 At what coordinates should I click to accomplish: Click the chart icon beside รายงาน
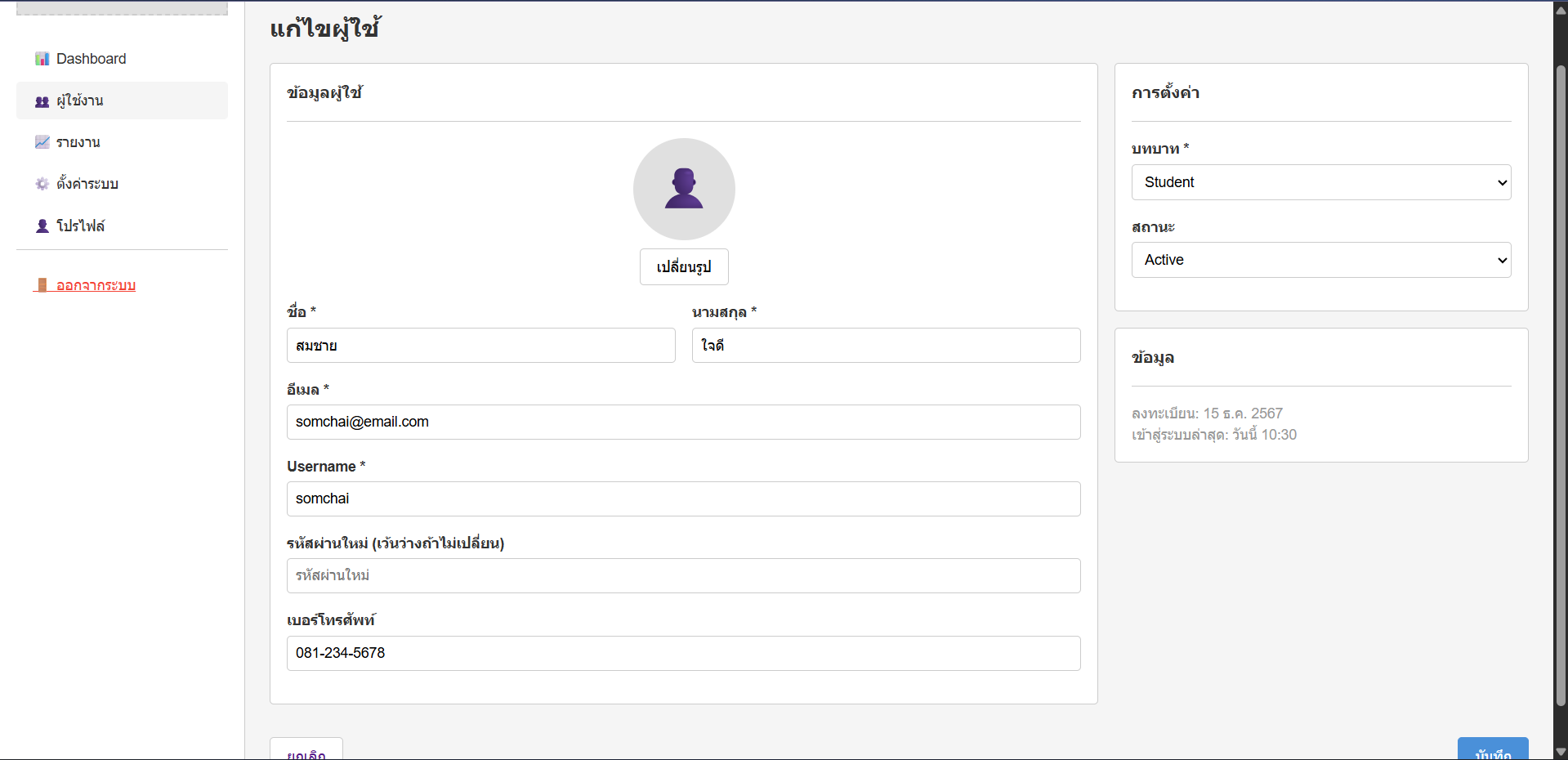(x=42, y=141)
